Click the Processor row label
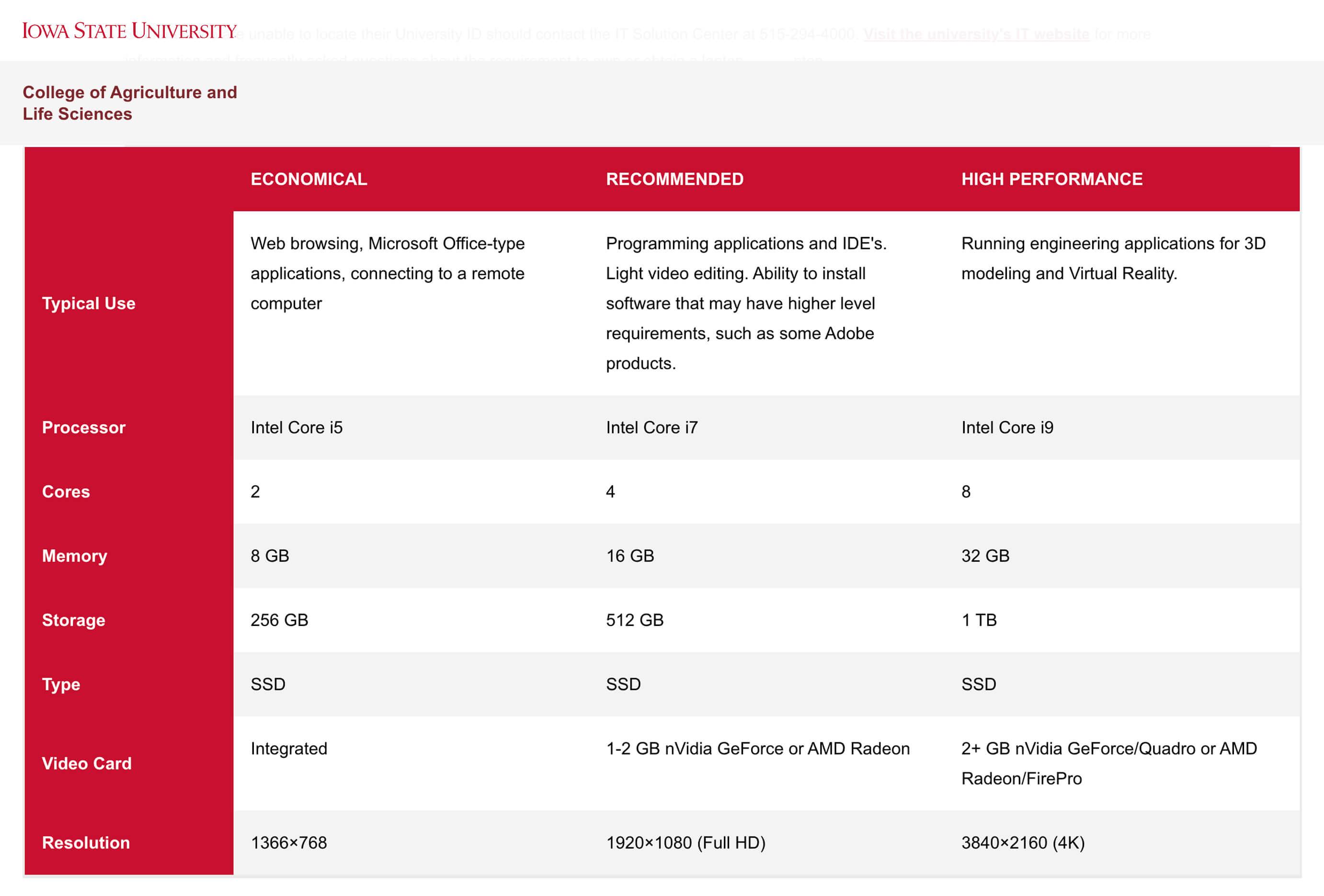The image size is (1324, 896). (x=84, y=427)
